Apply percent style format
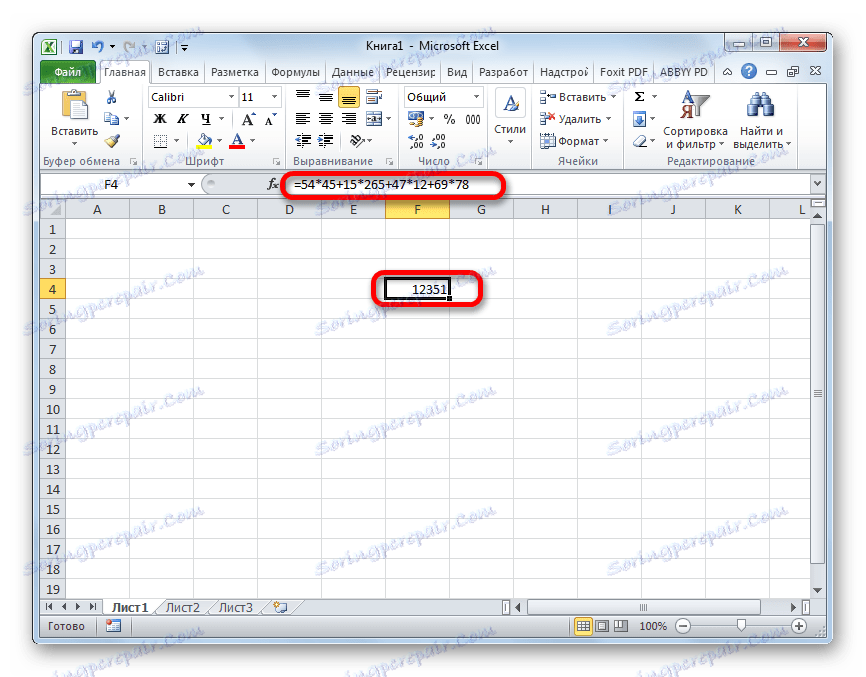 click(450, 119)
